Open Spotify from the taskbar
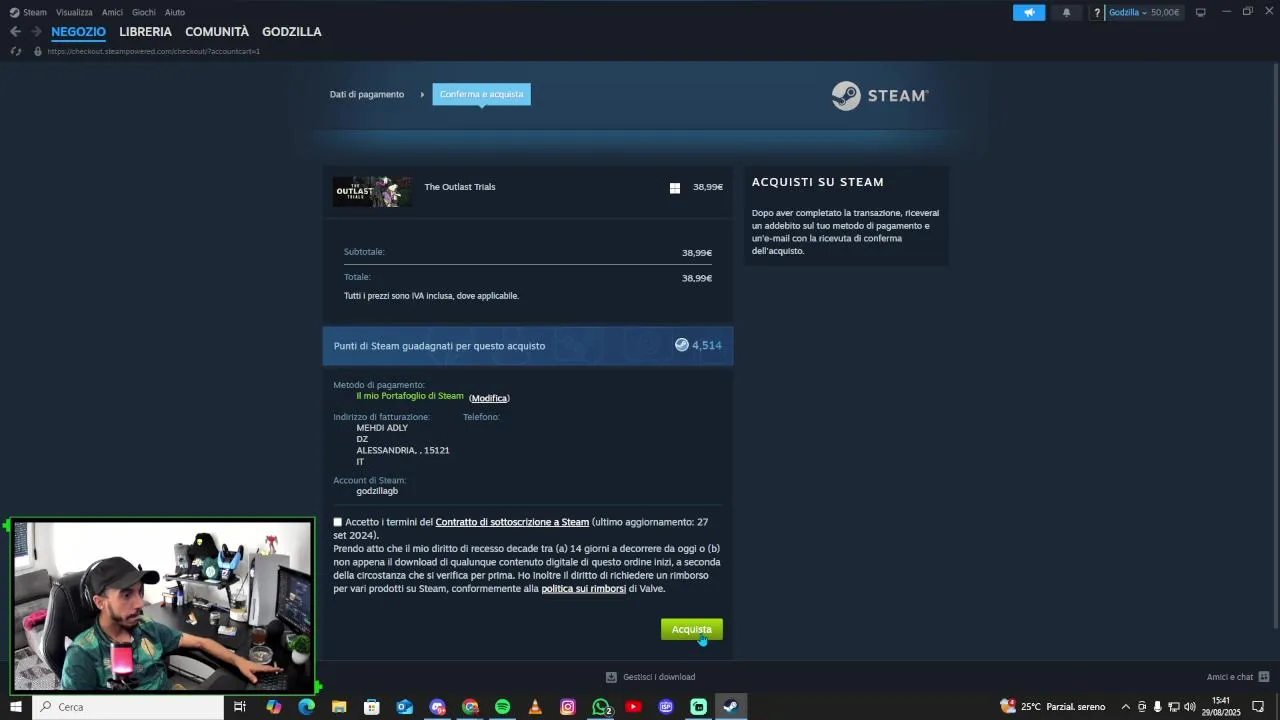Viewport: 1280px width, 720px height. coord(502,707)
